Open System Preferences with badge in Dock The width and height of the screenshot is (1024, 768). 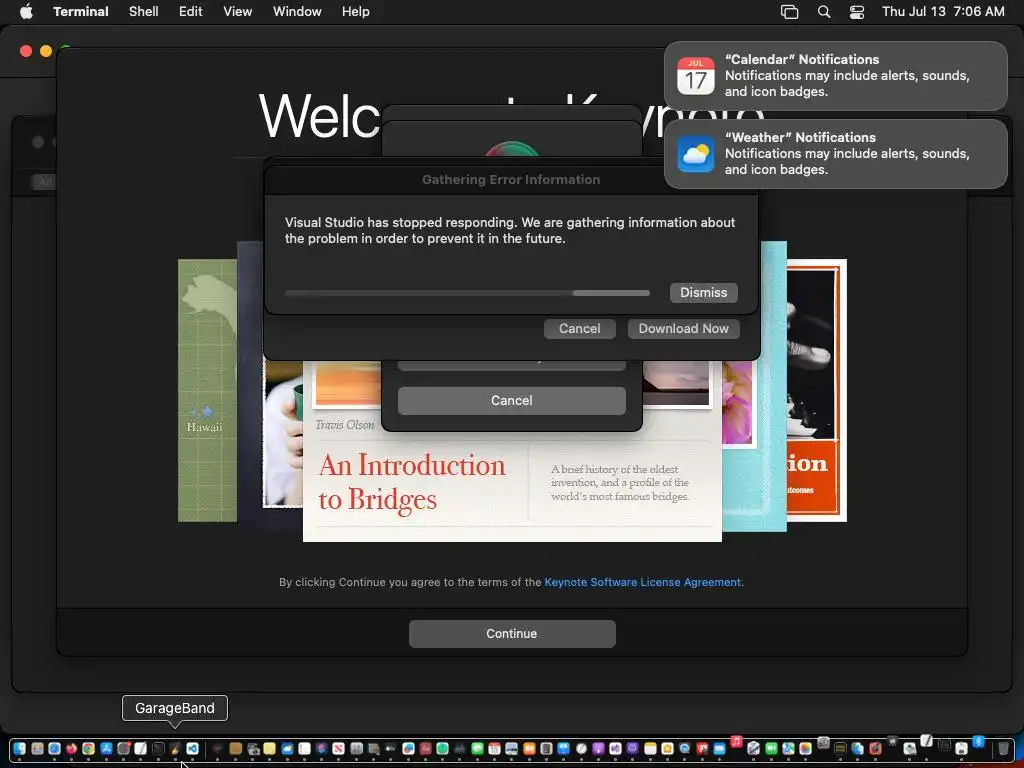123,748
